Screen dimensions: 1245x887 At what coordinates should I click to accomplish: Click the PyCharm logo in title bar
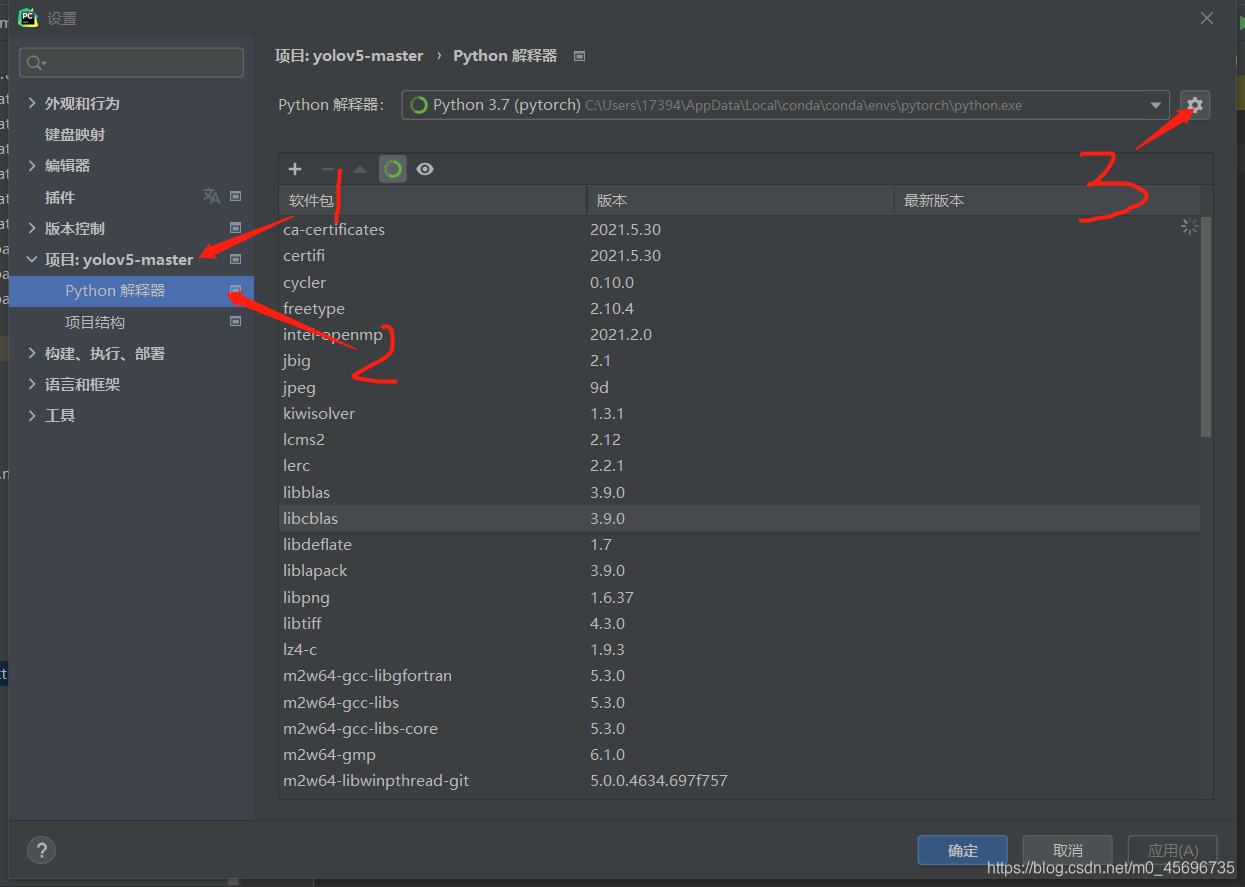[28, 17]
